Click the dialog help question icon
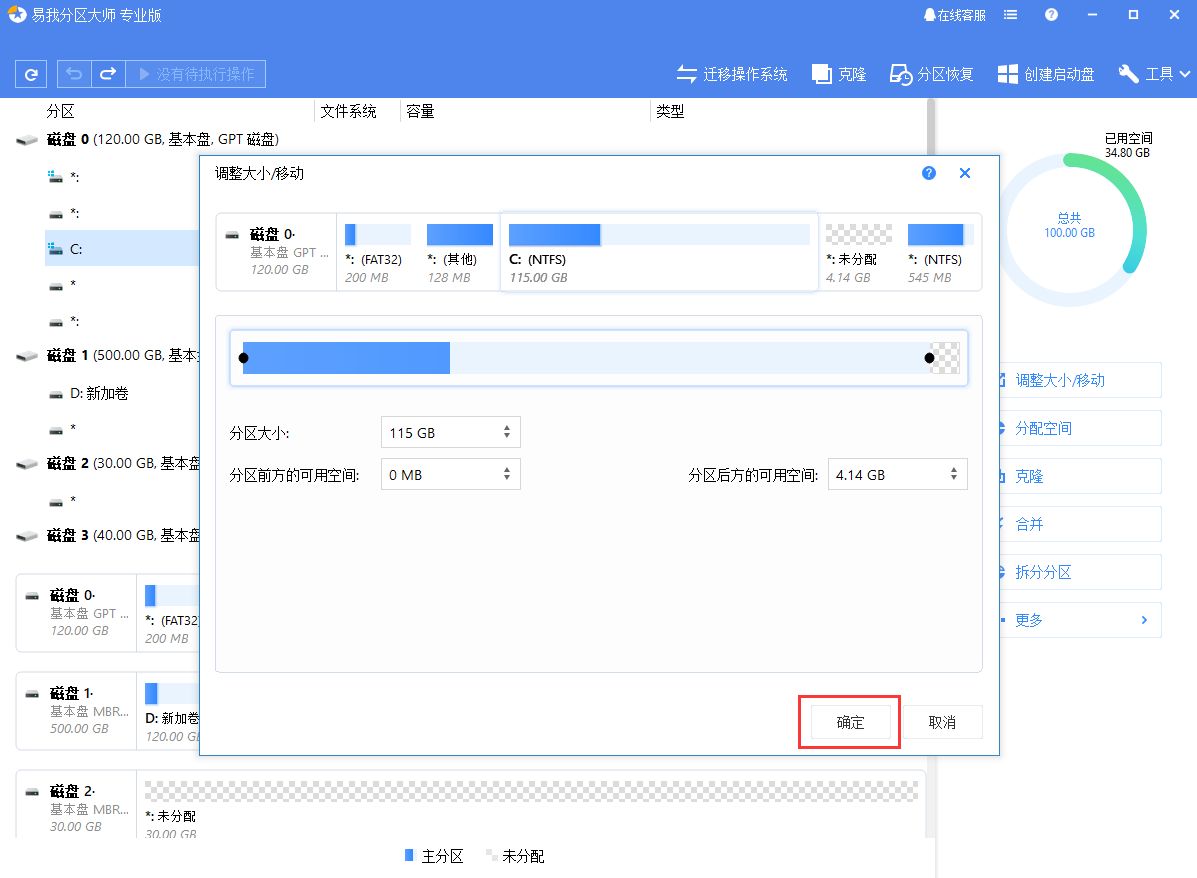The height and width of the screenshot is (878, 1197). (929, 173)
